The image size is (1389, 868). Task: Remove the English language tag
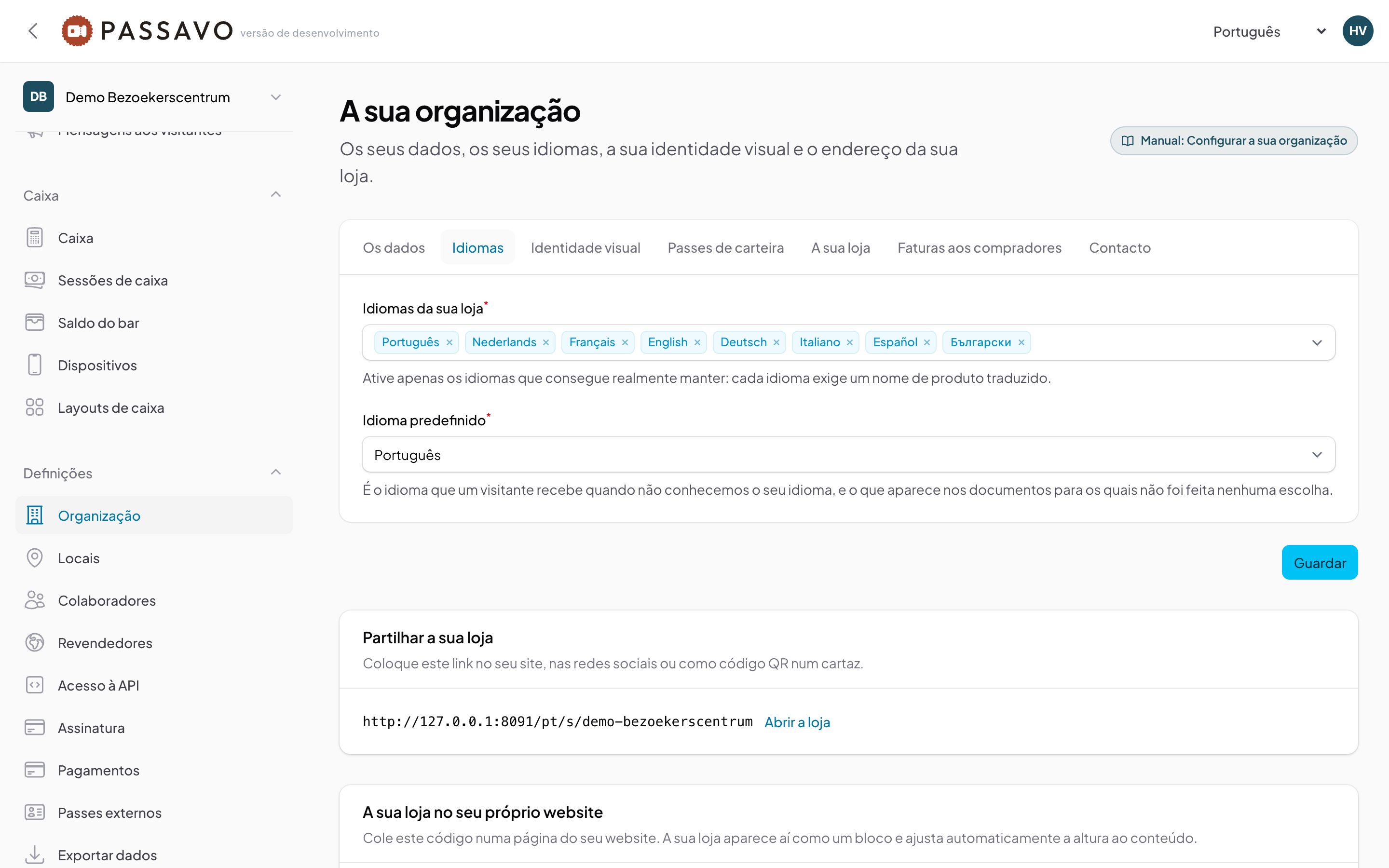tap(697, 343)
